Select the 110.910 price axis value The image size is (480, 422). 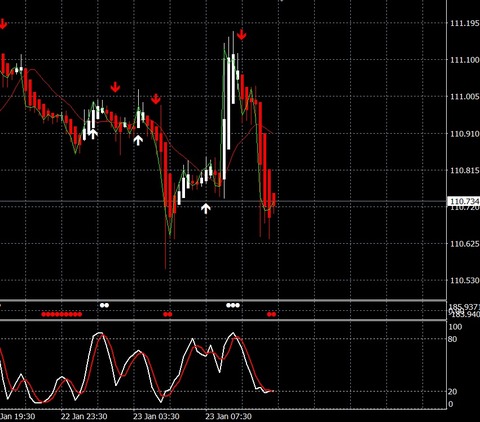(465, 134)
